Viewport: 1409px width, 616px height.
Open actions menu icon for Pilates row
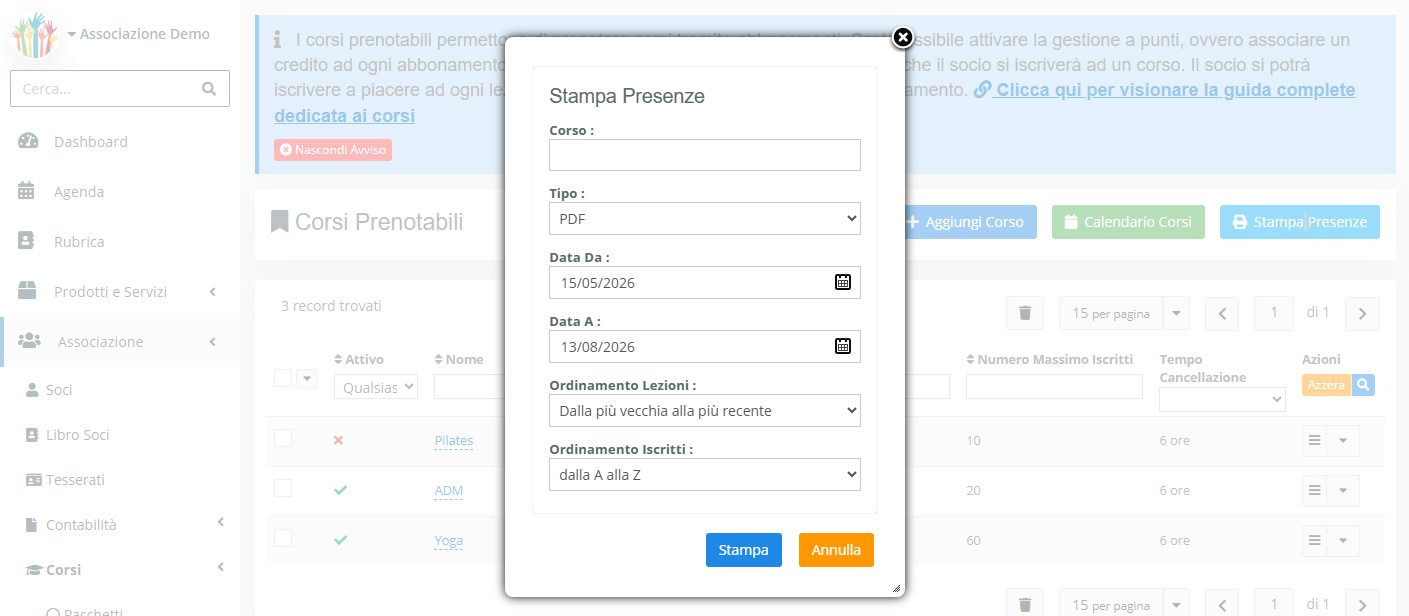(x=1315, y=440)
